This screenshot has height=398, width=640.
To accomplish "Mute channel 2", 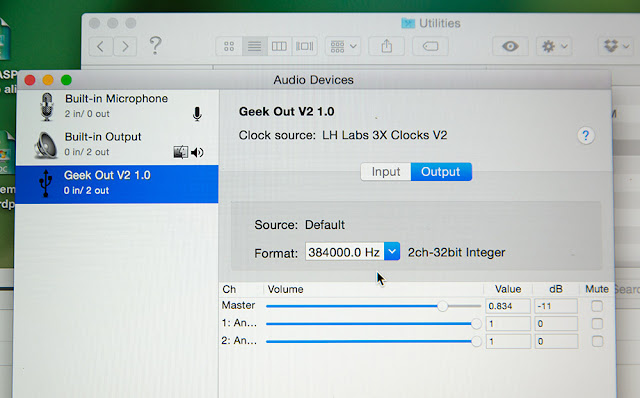I will (597, 341).
